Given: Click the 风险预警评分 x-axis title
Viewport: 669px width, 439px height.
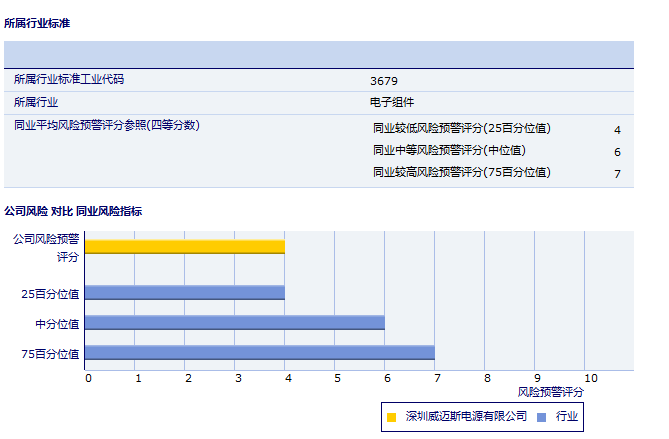Looking at the screenshot, I should 550,392.
